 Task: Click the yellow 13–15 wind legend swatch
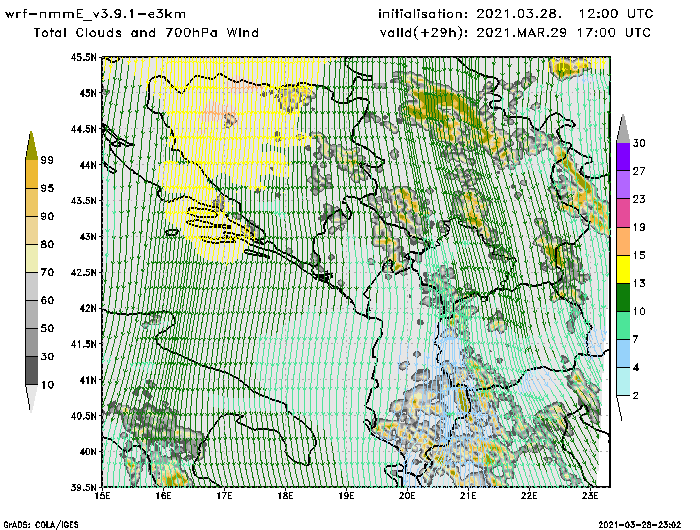(622, 269)
